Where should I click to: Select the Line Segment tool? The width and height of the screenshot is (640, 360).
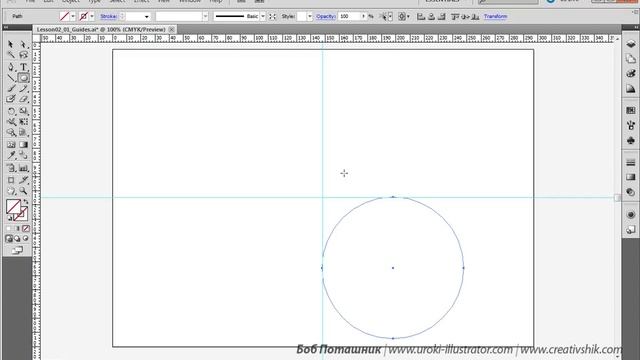tap(11, 78)
